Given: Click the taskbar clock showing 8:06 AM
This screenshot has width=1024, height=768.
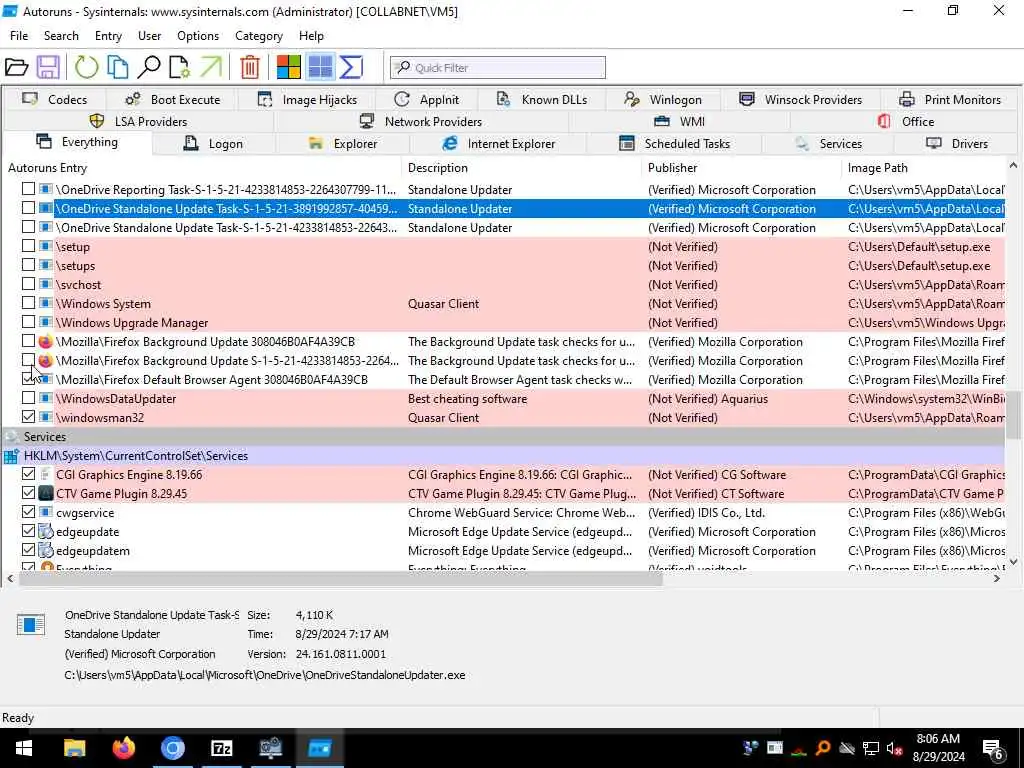Looking at the screenshot, I should click(x=938, y=748).
